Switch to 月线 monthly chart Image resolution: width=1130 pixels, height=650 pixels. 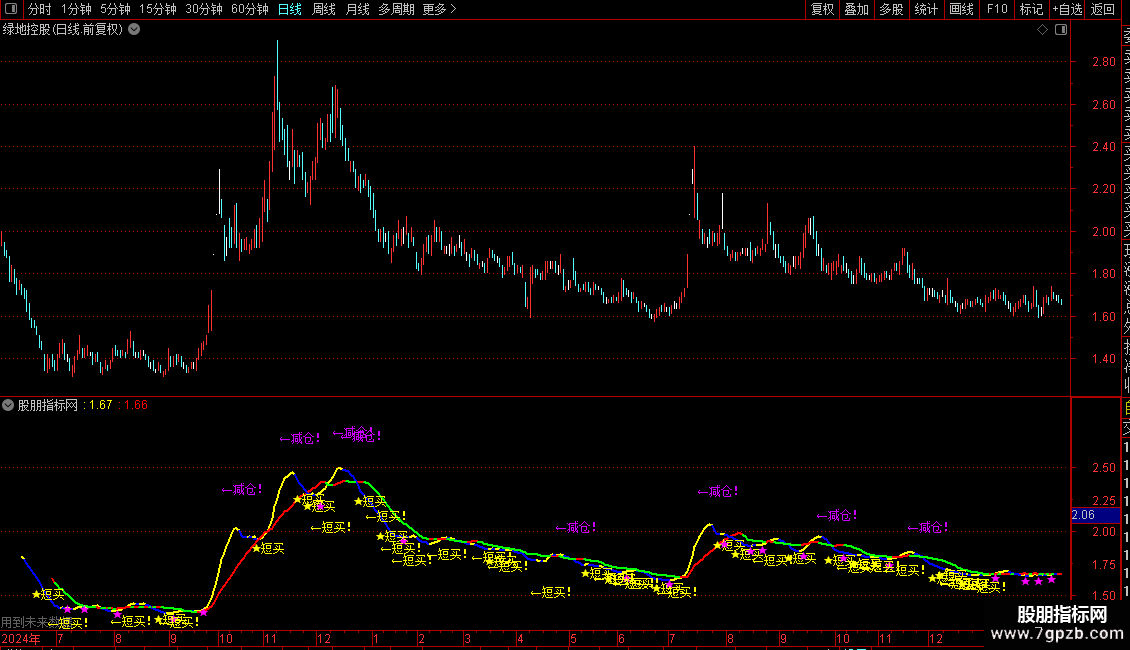coord(357,9)
